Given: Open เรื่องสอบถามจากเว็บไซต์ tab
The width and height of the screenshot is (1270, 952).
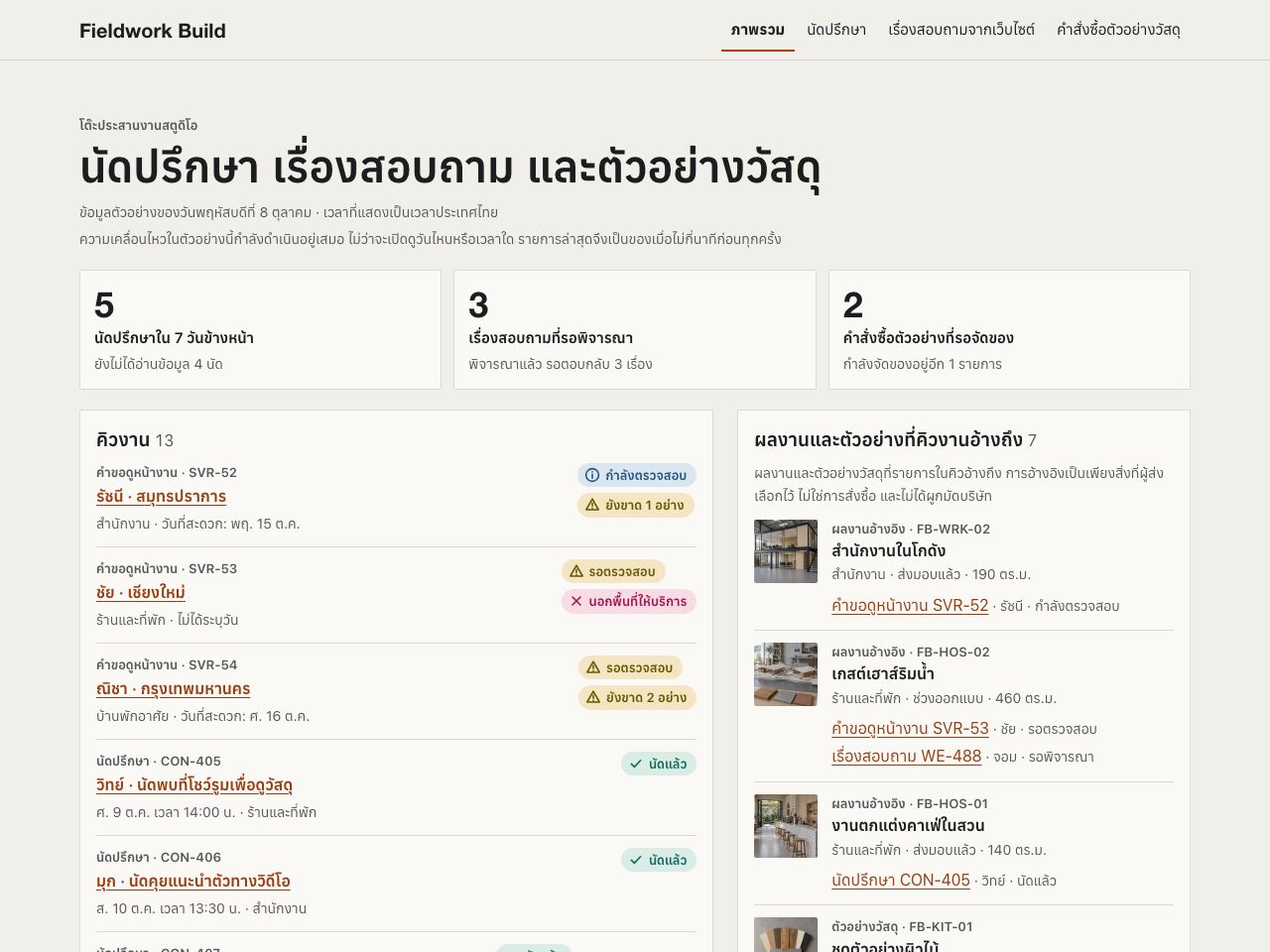Looking at the screenshot, I should pyautogui.click(x=961, y=30).
